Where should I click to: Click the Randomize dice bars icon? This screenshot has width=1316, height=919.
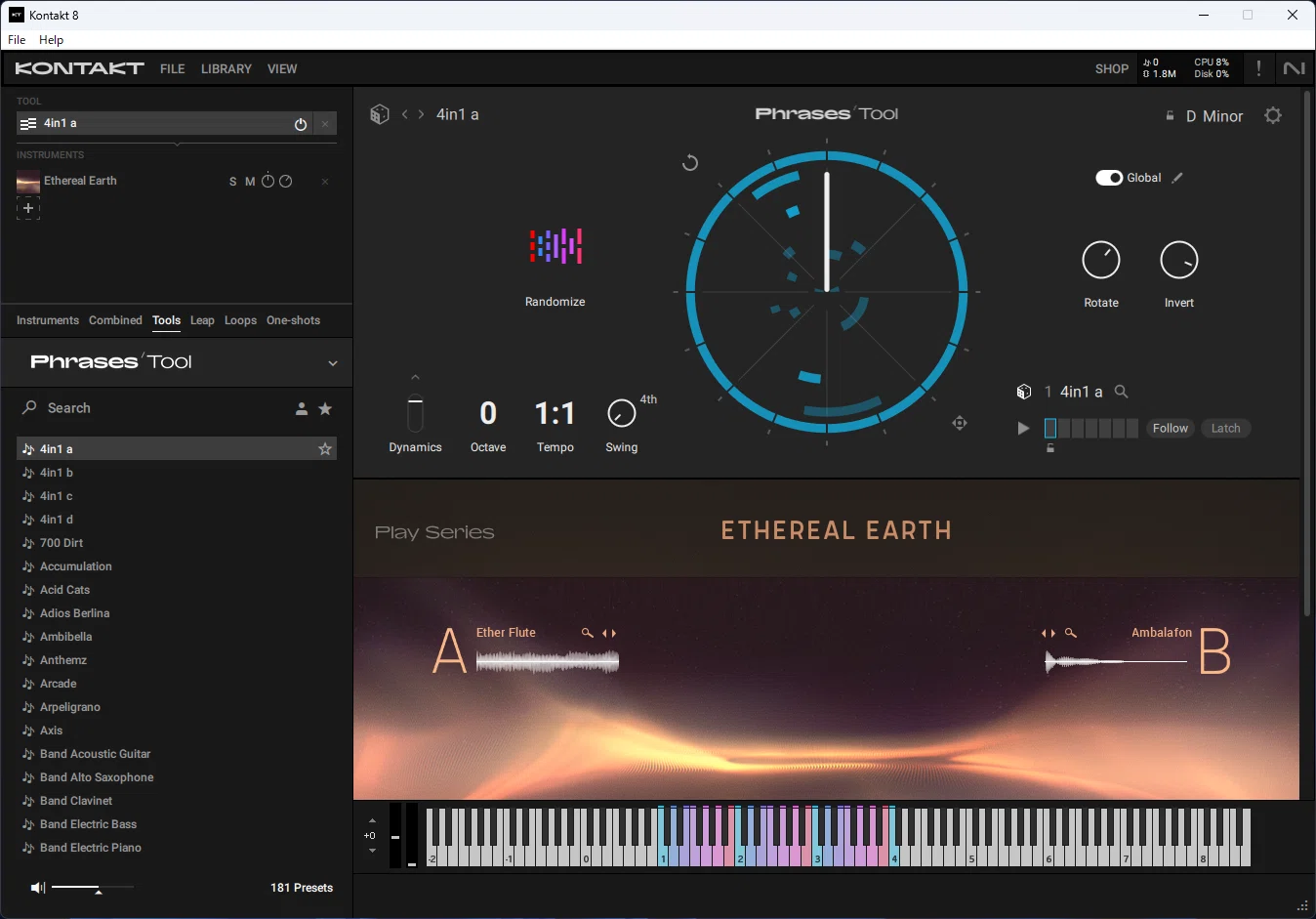pos(555,246)
